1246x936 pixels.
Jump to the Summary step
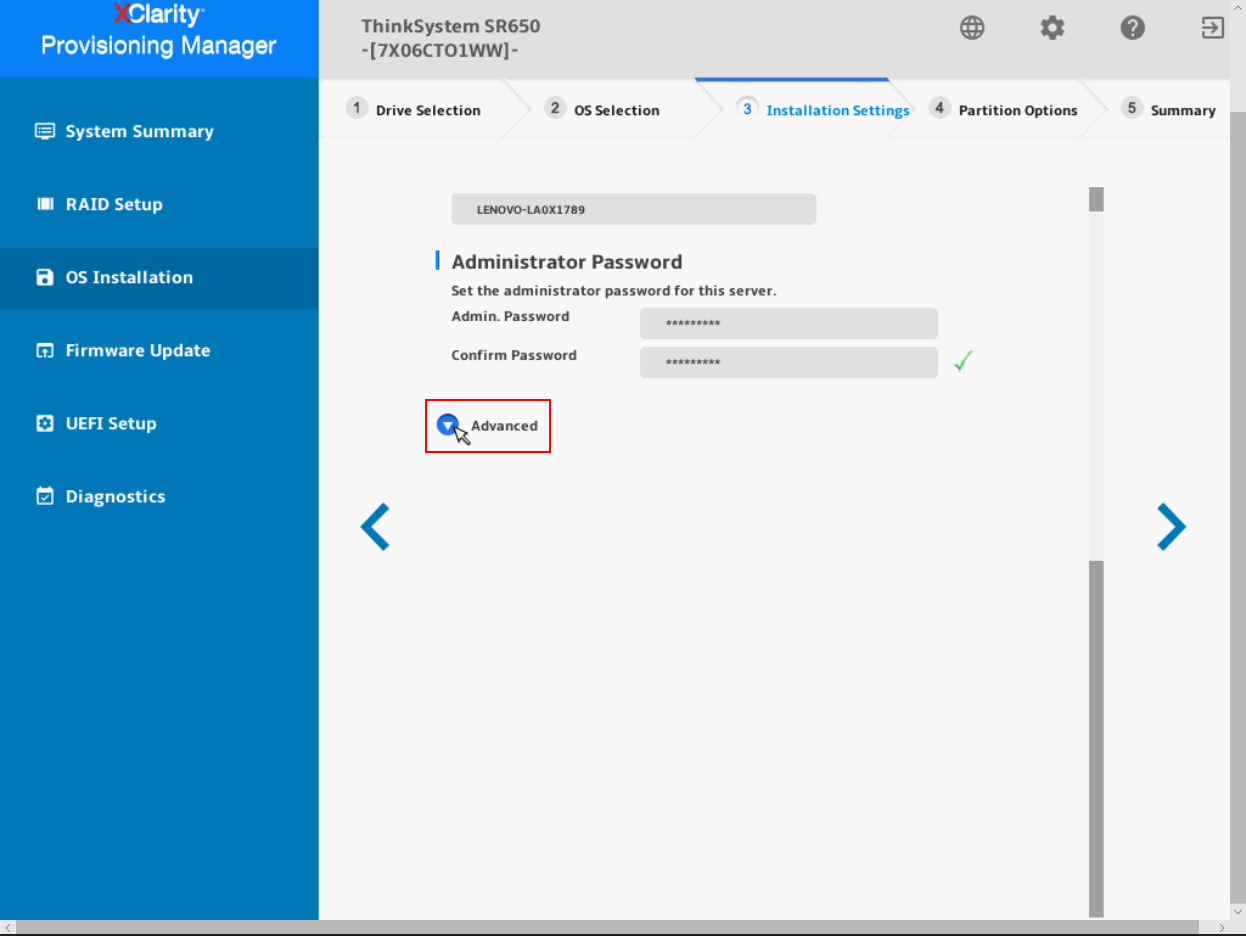(1169, 109)
